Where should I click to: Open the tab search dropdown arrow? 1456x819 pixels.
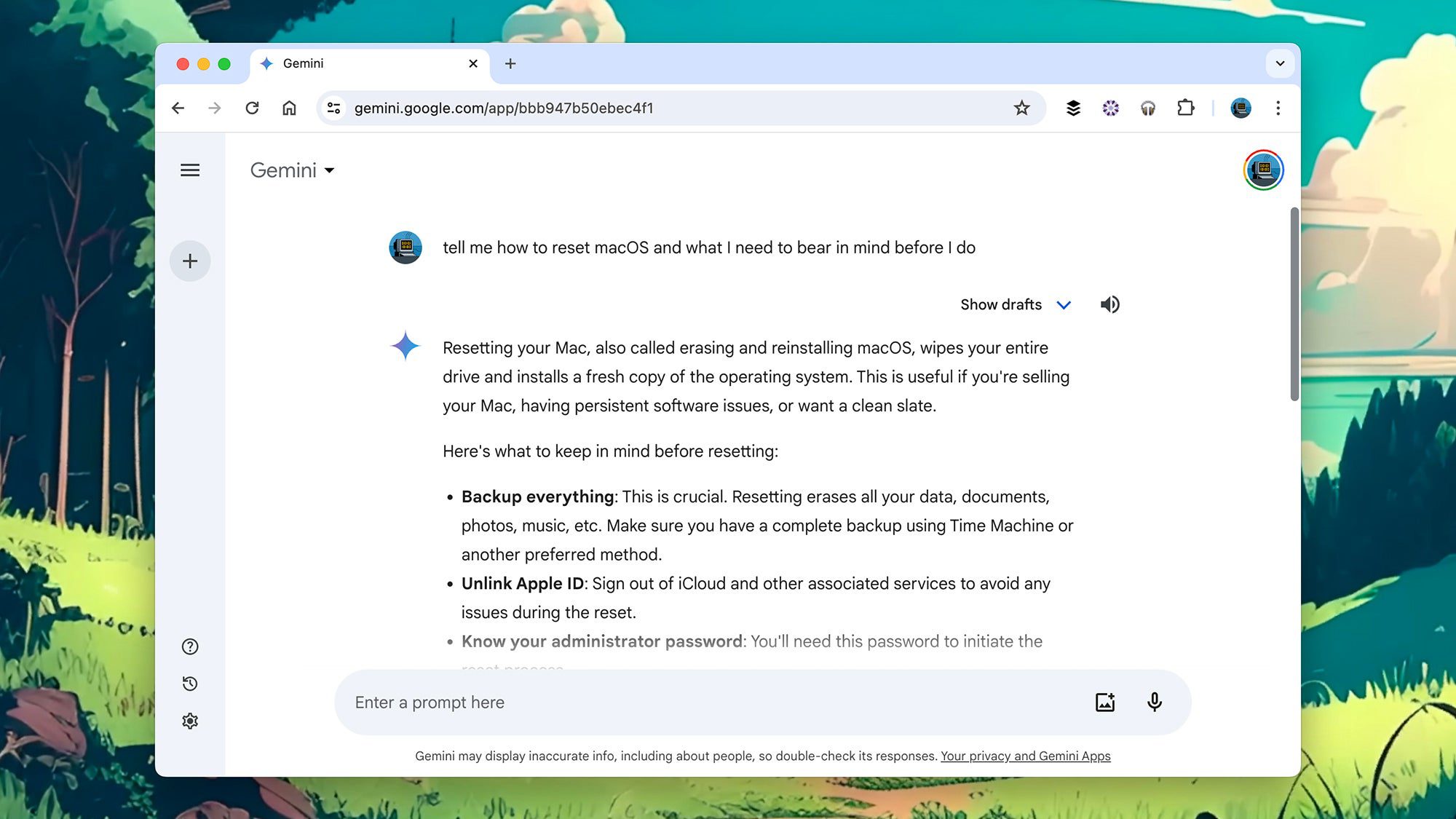tap(1280, 63)
